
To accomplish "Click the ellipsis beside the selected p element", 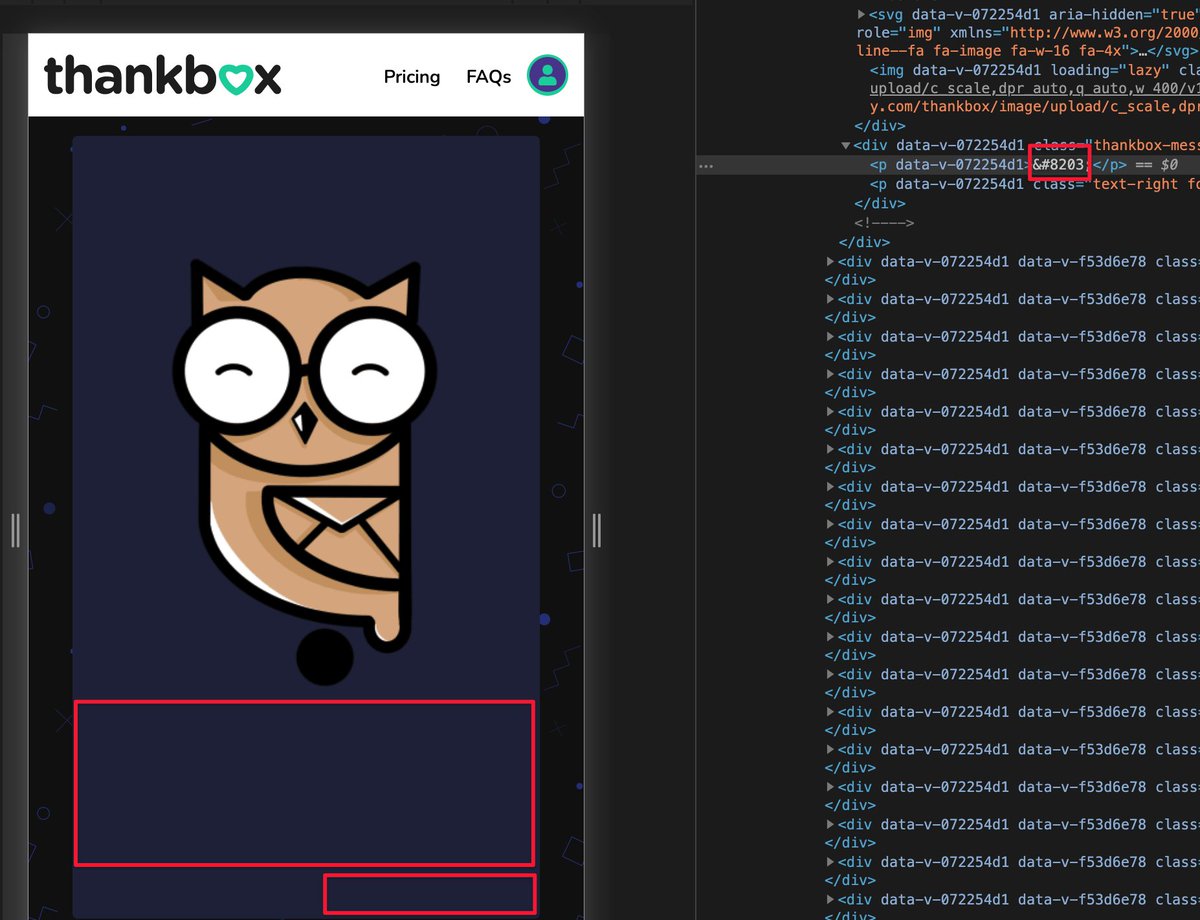I will click(706, 165).
